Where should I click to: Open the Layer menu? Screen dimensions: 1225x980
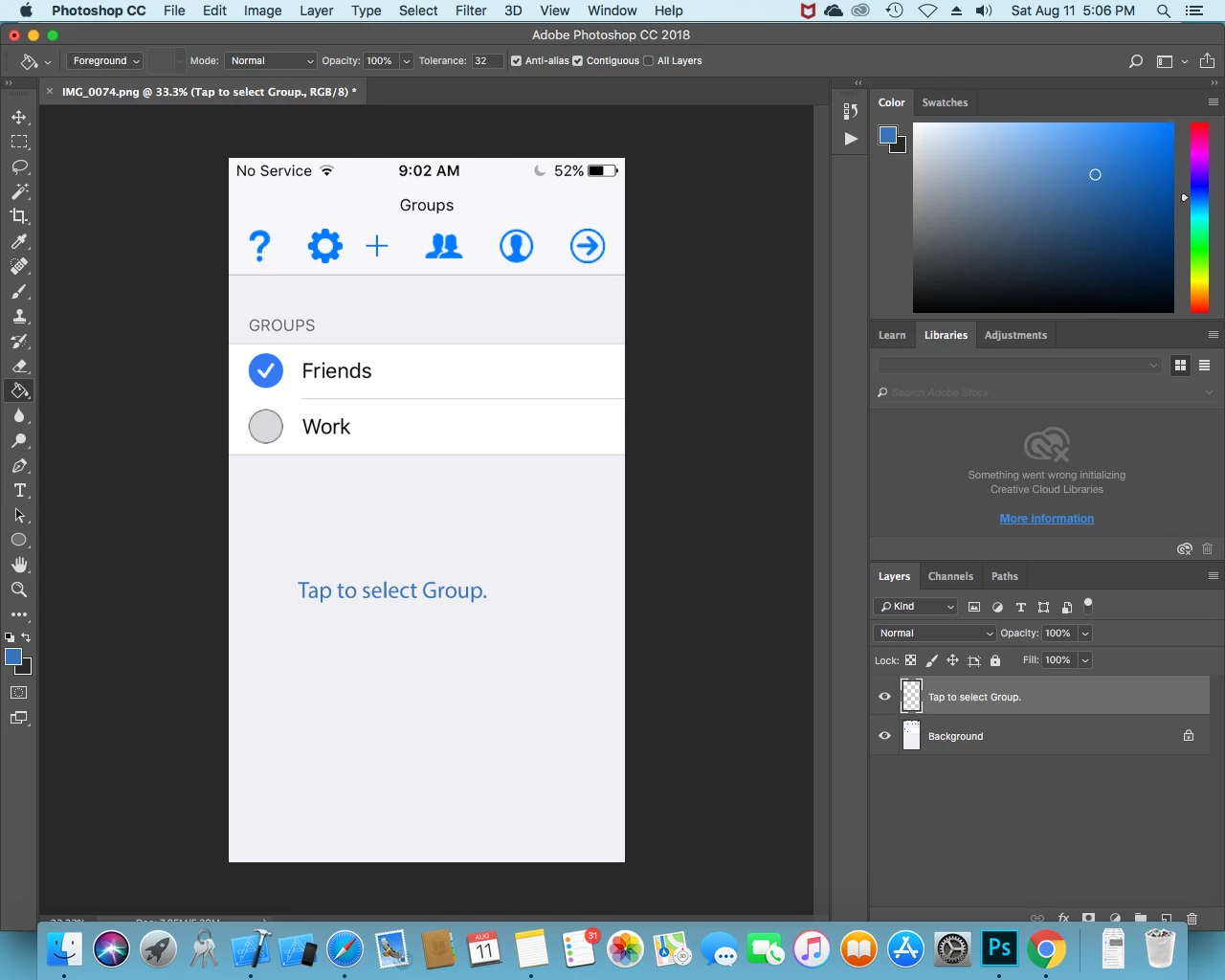pyautogui.click(x=317, y=11)
